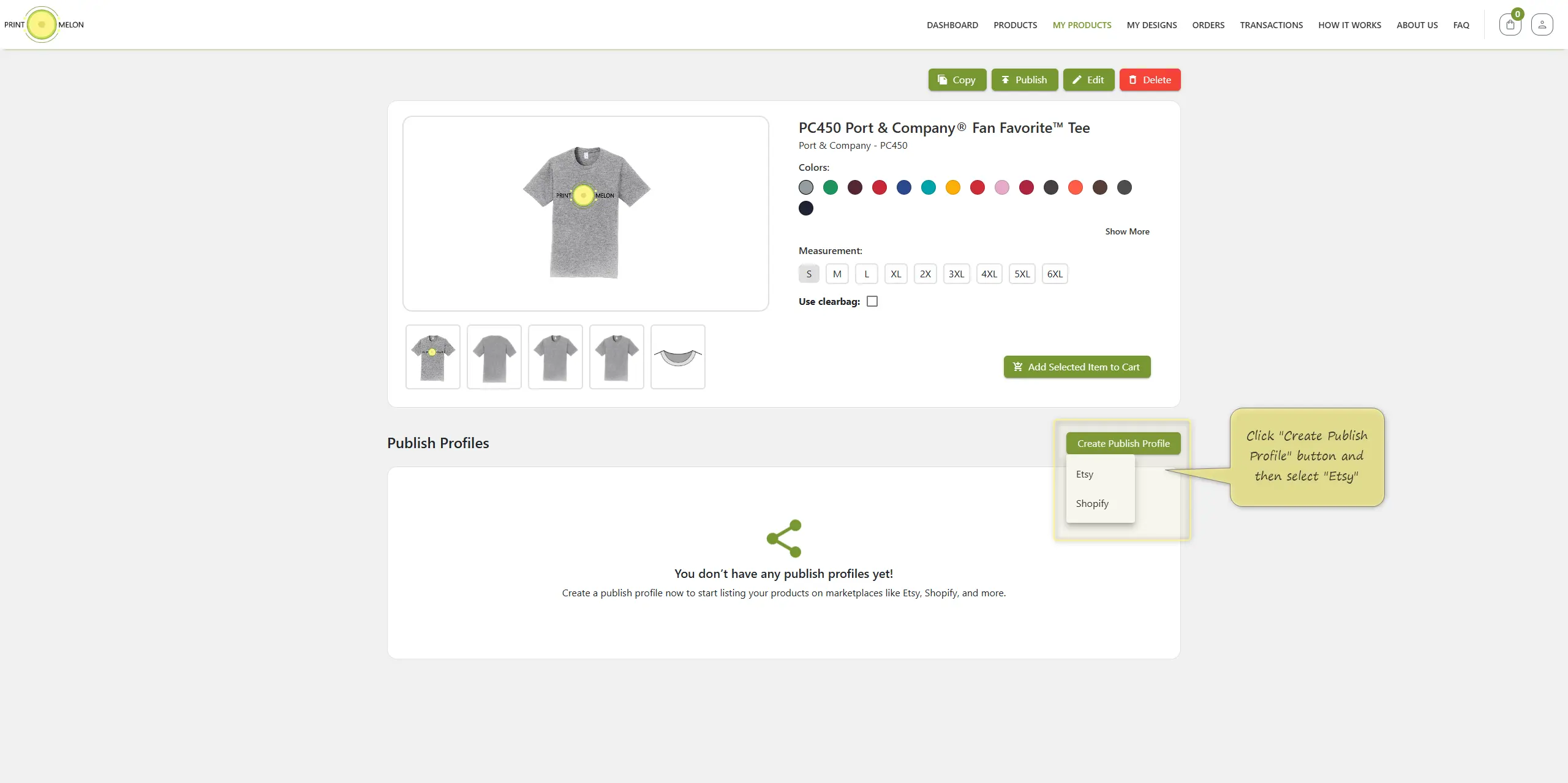Open My Designs page
The width and height of the screenshot is (1568, 783).
(1151, 25)
